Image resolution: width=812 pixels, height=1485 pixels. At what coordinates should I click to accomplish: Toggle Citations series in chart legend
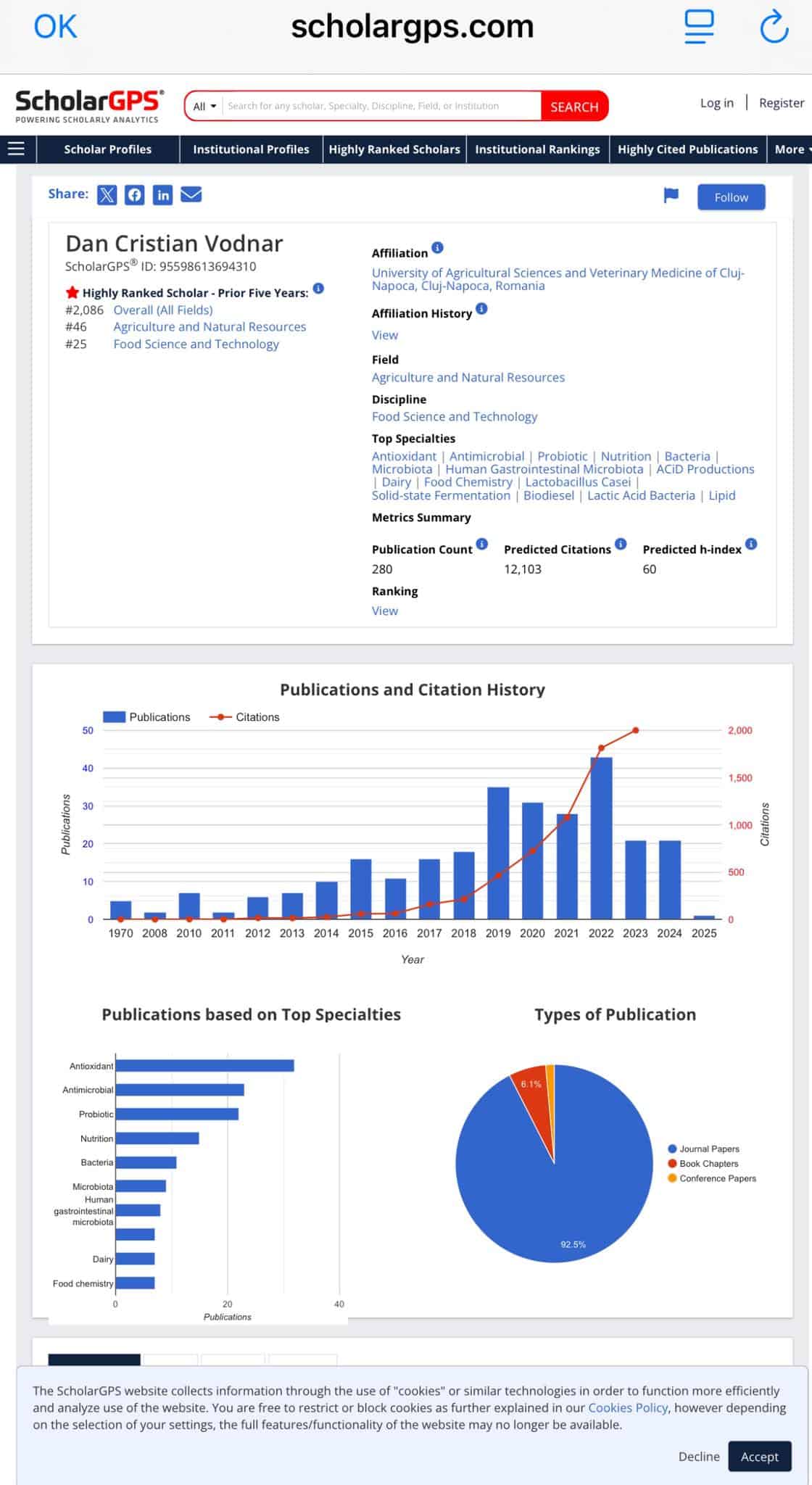tap(245, 717)
